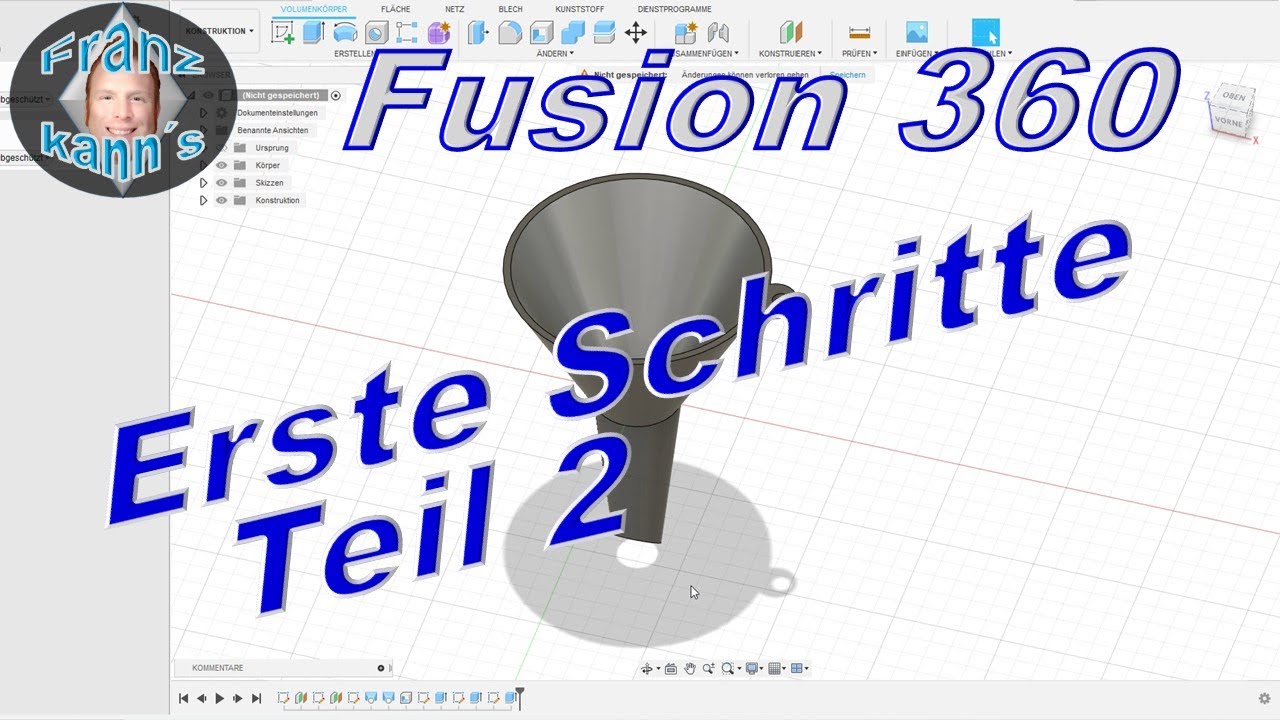Image resolution: width=1280 pixels, height=720 pixels.
Task: Open the KONSTRUIEREN dropdown menu
Action: [790, 53]
